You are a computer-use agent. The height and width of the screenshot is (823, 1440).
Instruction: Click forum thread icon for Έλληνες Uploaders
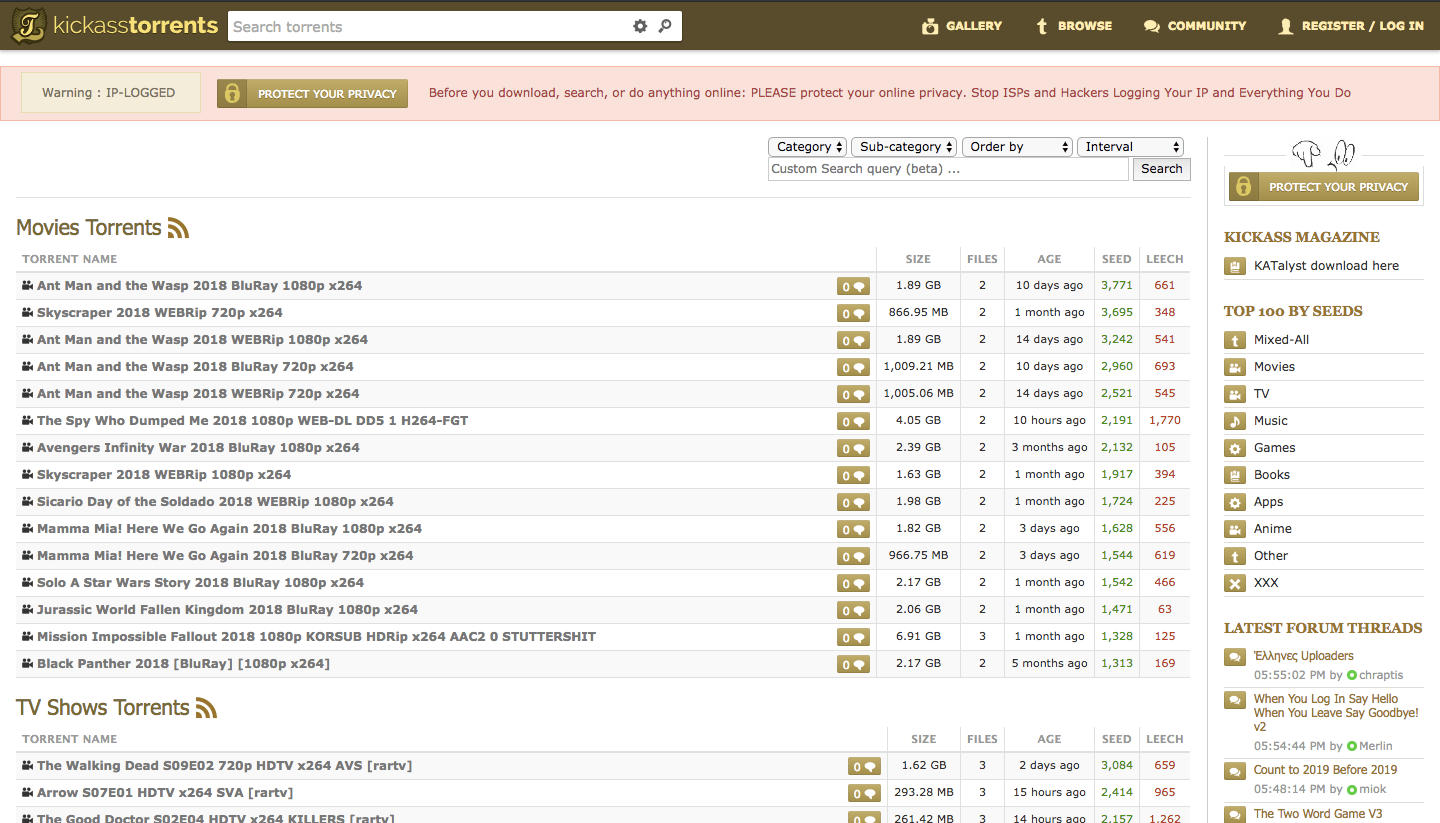coord(1235,657)
